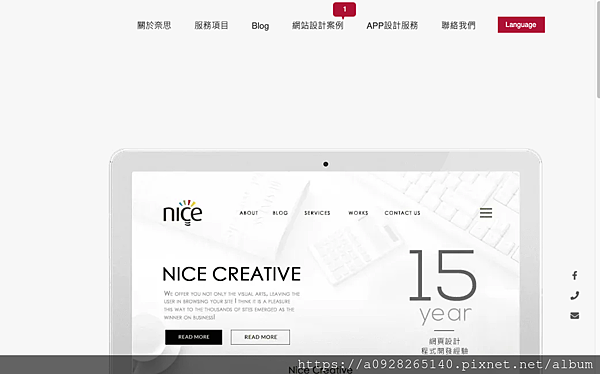Click the outlined READ MORE button

(260, 337)
